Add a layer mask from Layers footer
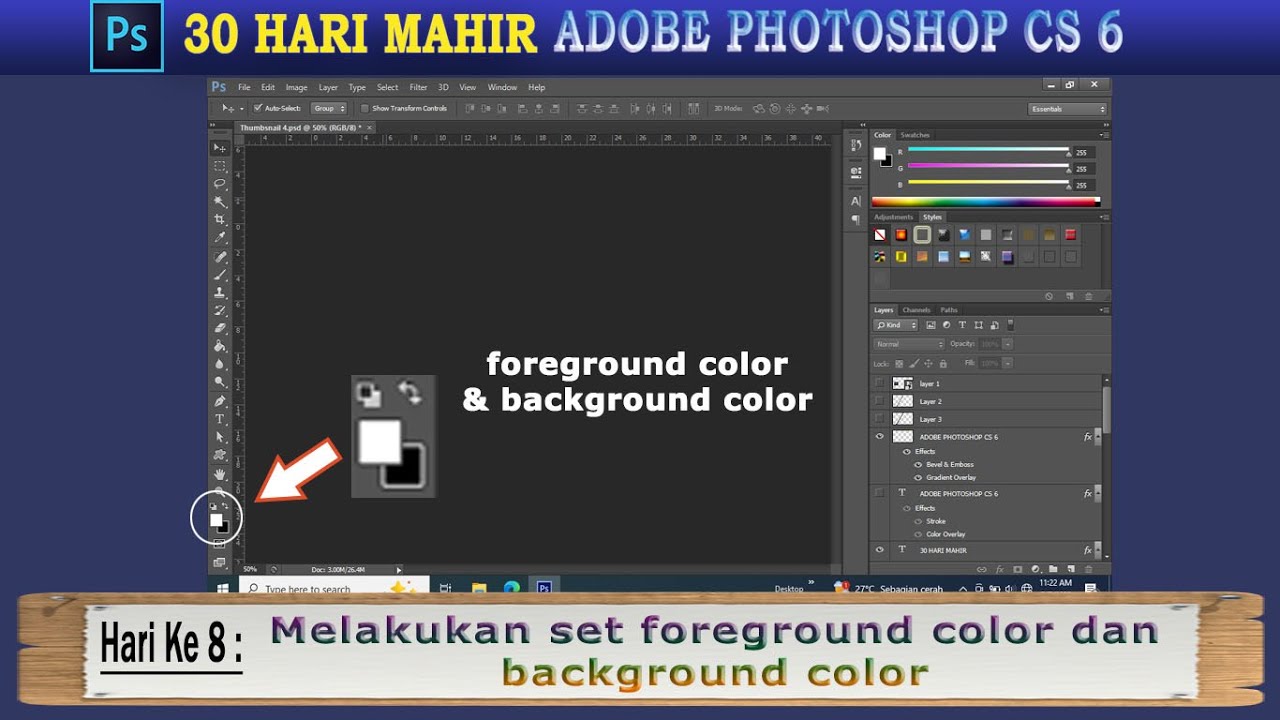Image resolution: width=1280 pixels, height=720 pixels. point(1017,569)
